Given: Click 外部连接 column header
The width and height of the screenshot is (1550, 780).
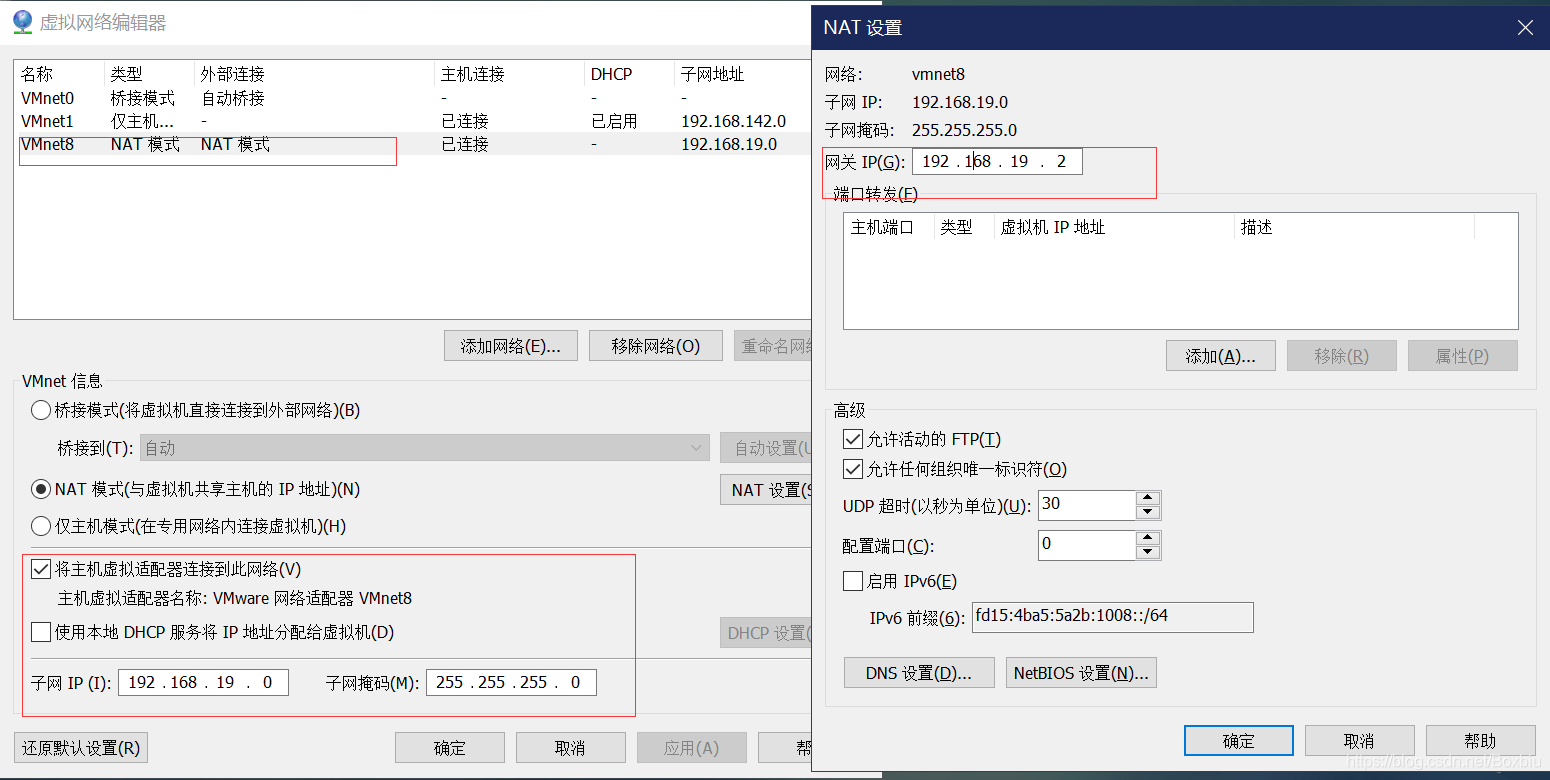Looking at the screenshot, I should pyautogui.click(x=314, y=74).
